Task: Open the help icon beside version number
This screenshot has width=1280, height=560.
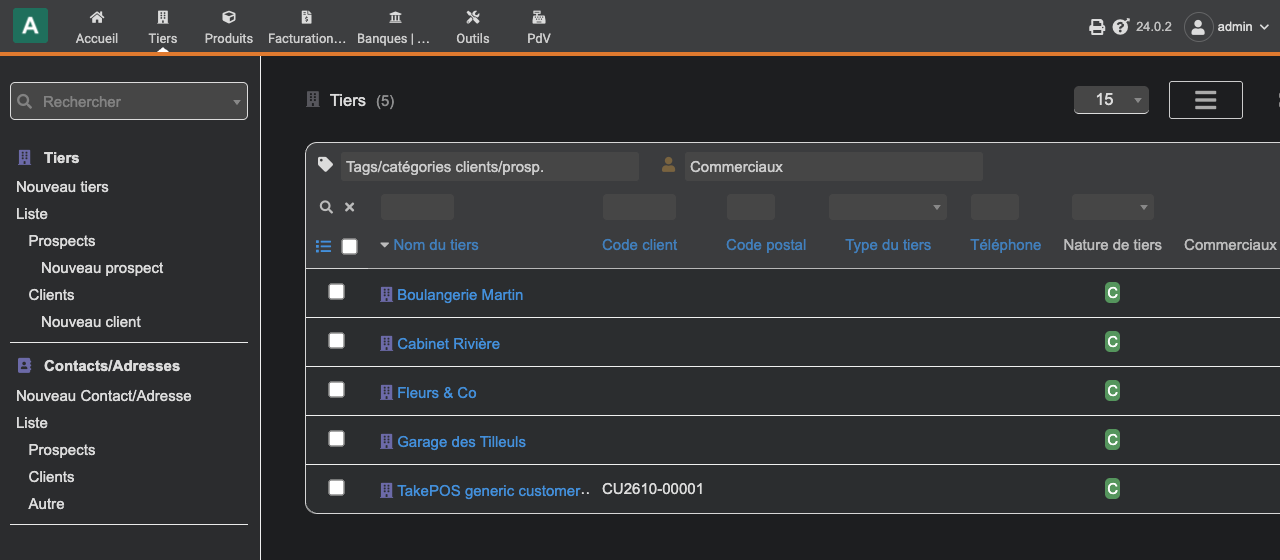Action: point(1121,27)
